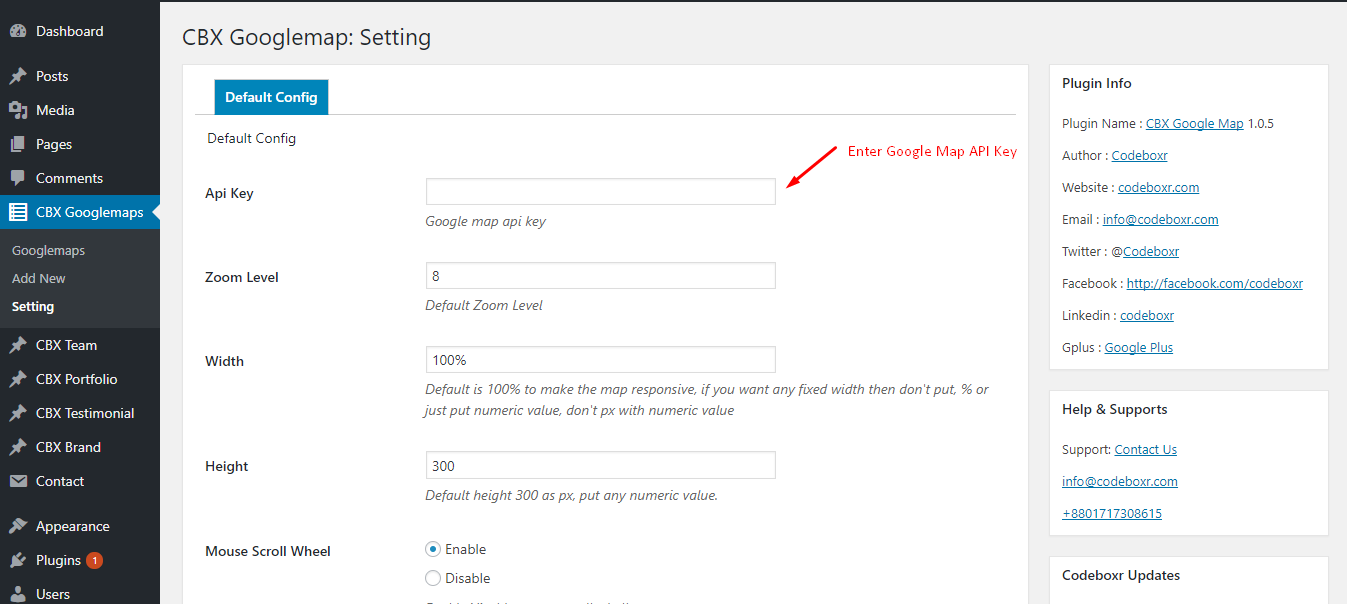The image size is (1347, 604).
Task: Select the Disable mouse scroll wheel option
Action: click(x=433, y=578)
